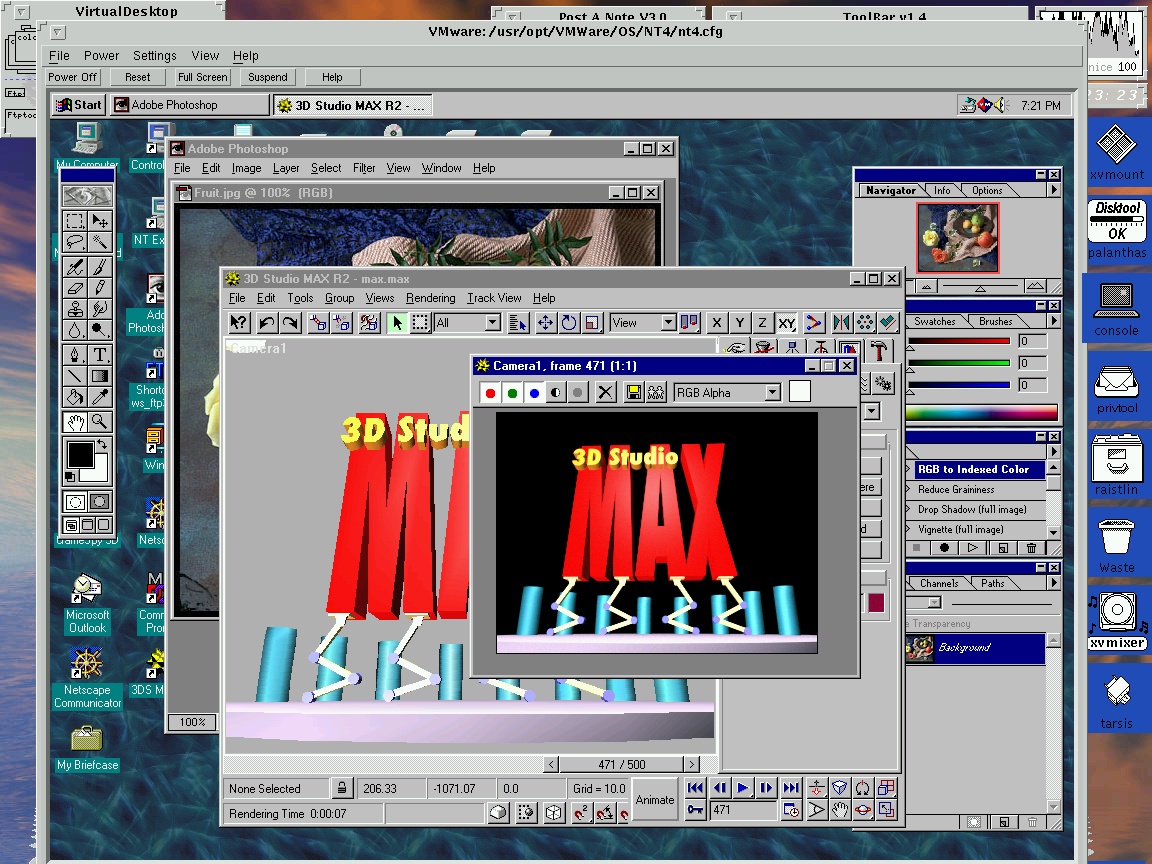Save the rendered bitmap with disk icon
This screenshot has height=864, width=1152.
pos(633,393)
